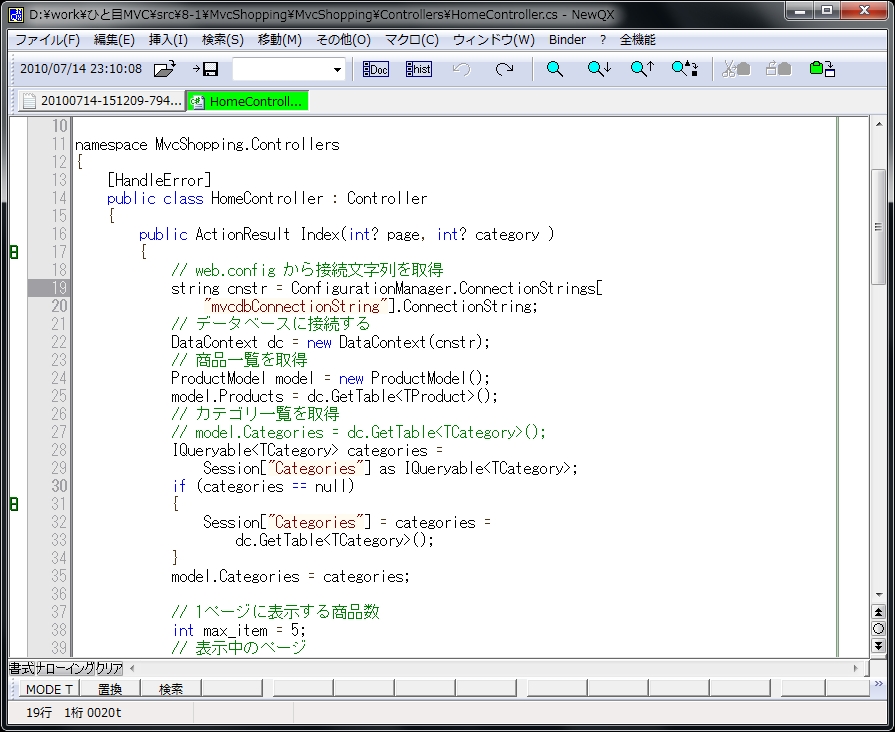Click the magnifier search icon
The height and width of the screenshot is (732, 895).
click(554, 69)
